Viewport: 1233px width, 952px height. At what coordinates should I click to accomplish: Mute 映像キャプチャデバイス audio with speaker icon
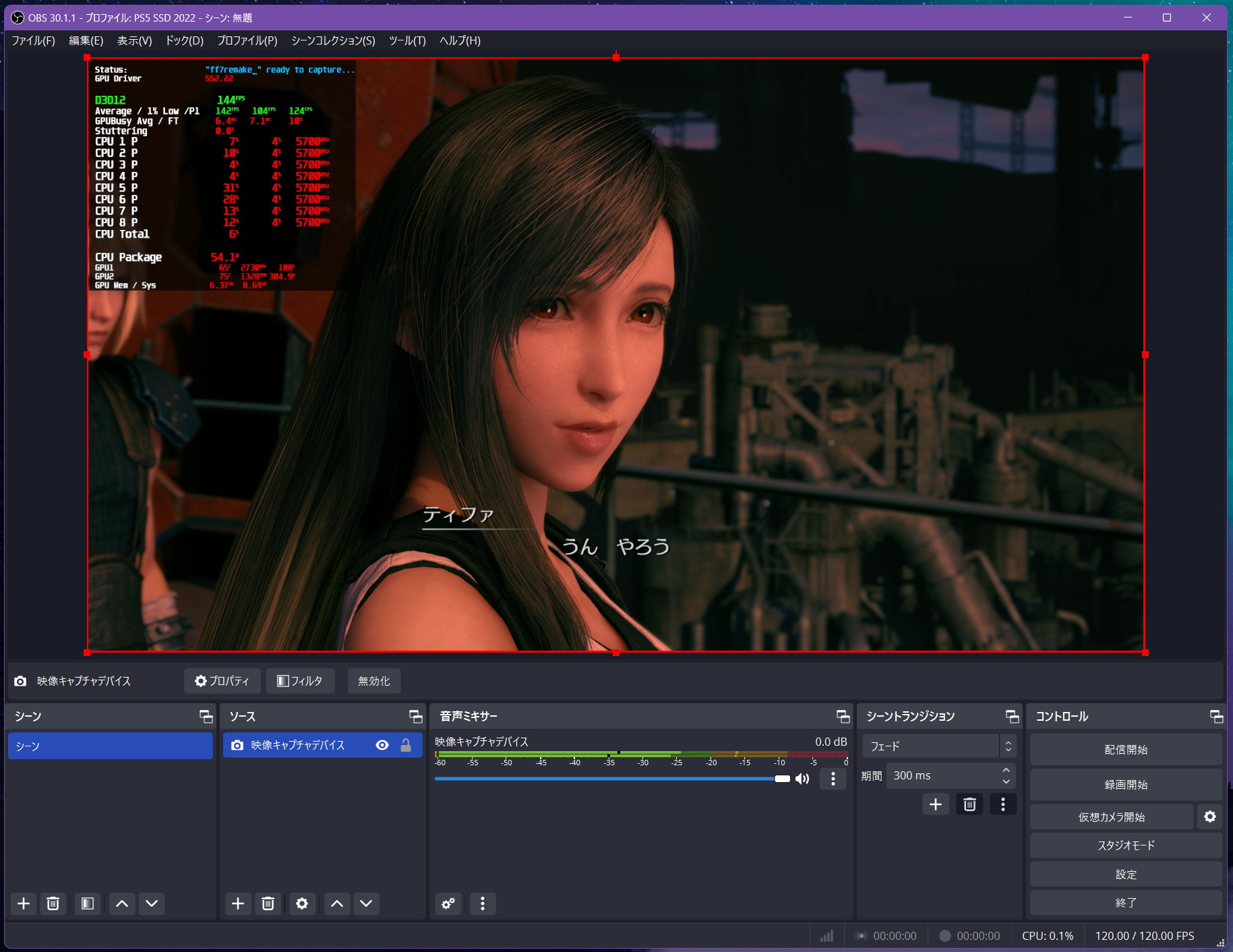pyautogui.click(x=802, y=779)
